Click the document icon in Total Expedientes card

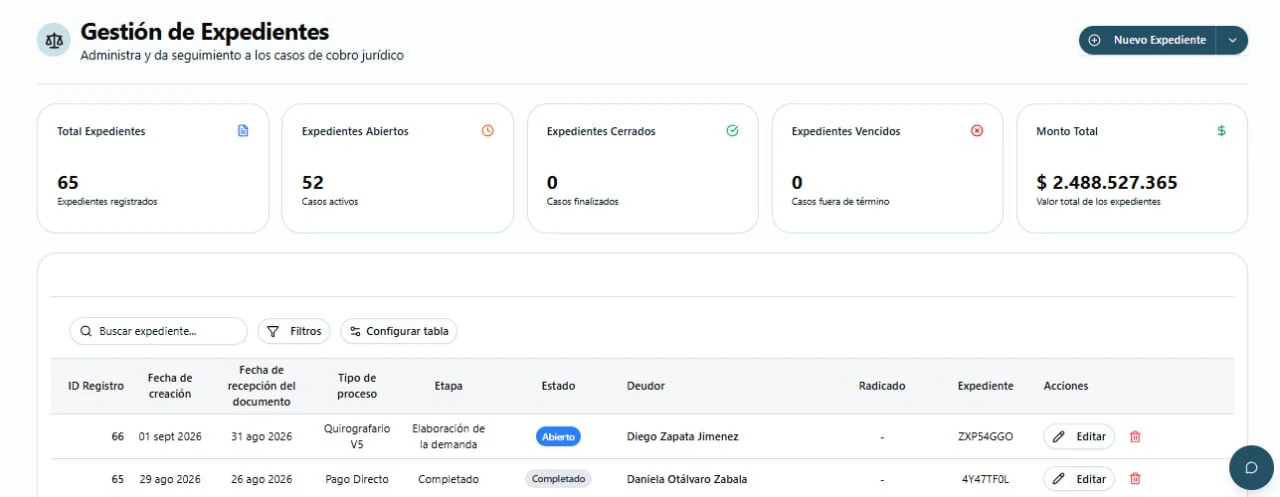242,131
